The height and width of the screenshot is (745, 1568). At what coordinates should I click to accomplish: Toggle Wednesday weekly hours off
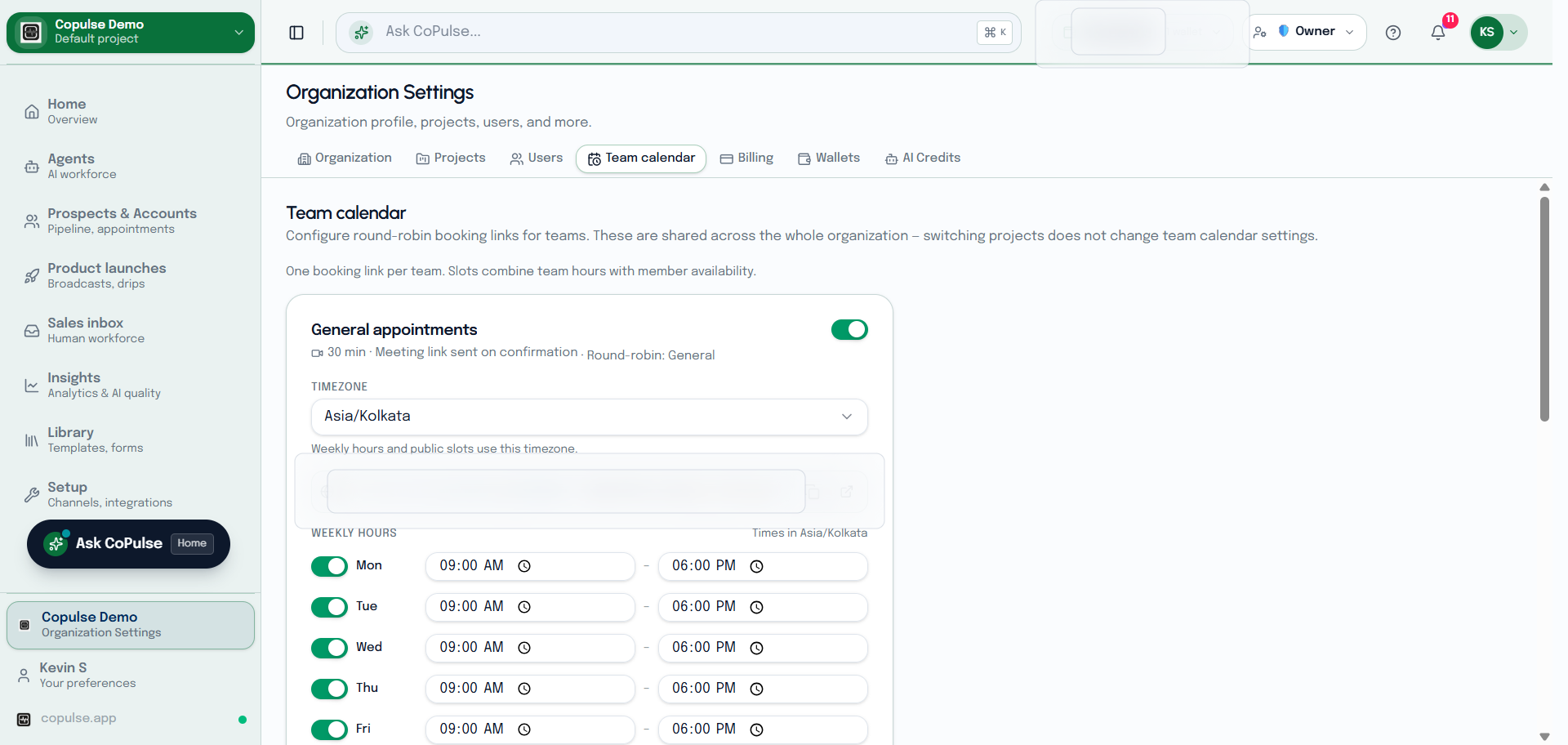click(329, 648)
